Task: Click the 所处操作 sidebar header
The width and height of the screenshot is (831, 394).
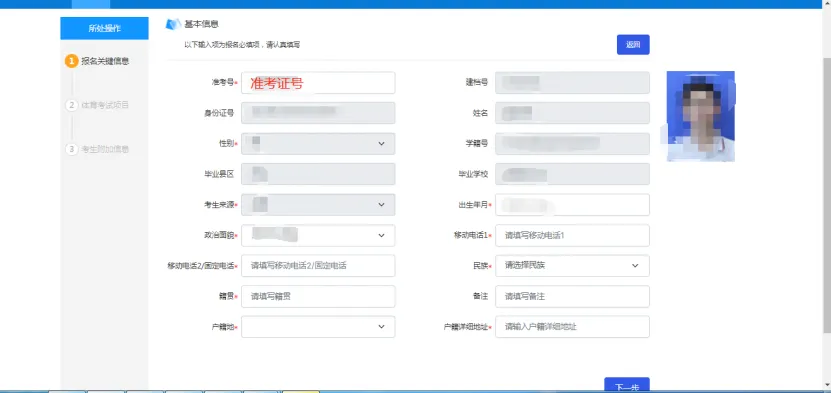Action: [x=104, y=28]
